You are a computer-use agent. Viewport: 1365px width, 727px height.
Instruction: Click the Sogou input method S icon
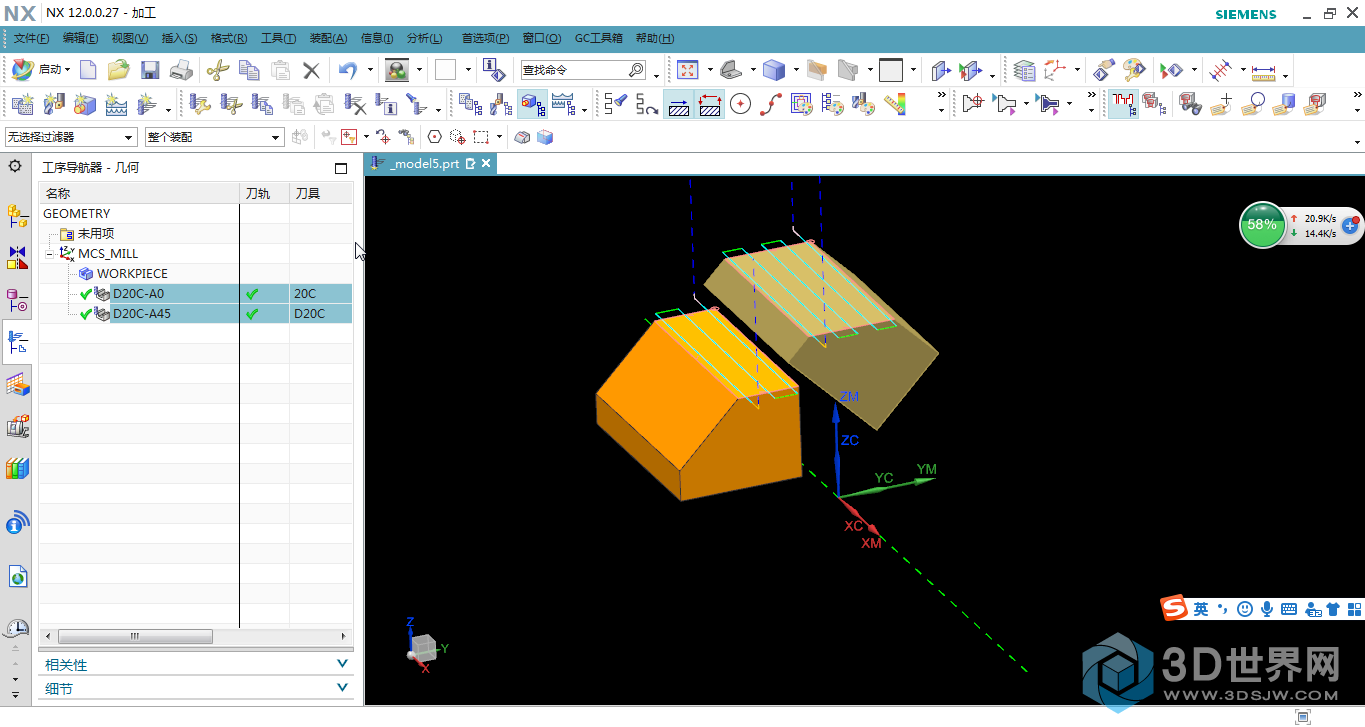pyautogui.click(x=1174, y=608)
